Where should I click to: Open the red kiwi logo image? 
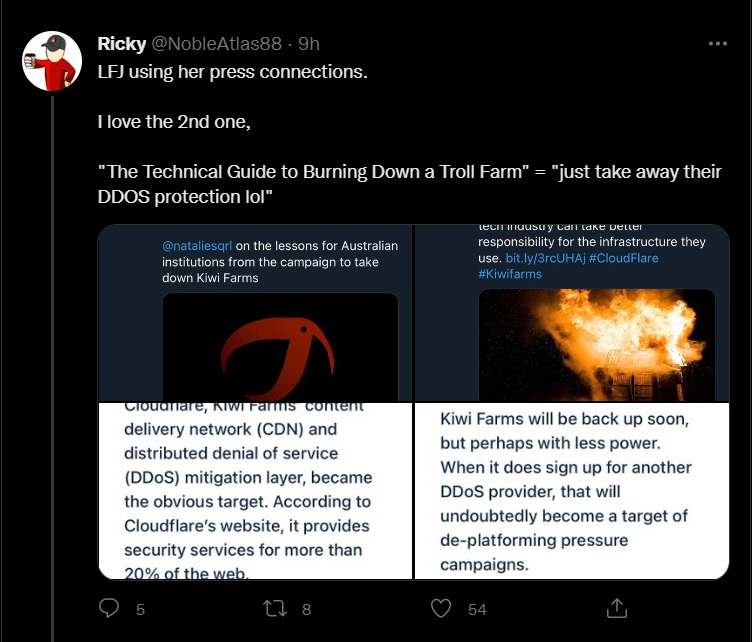pos(279,346)
